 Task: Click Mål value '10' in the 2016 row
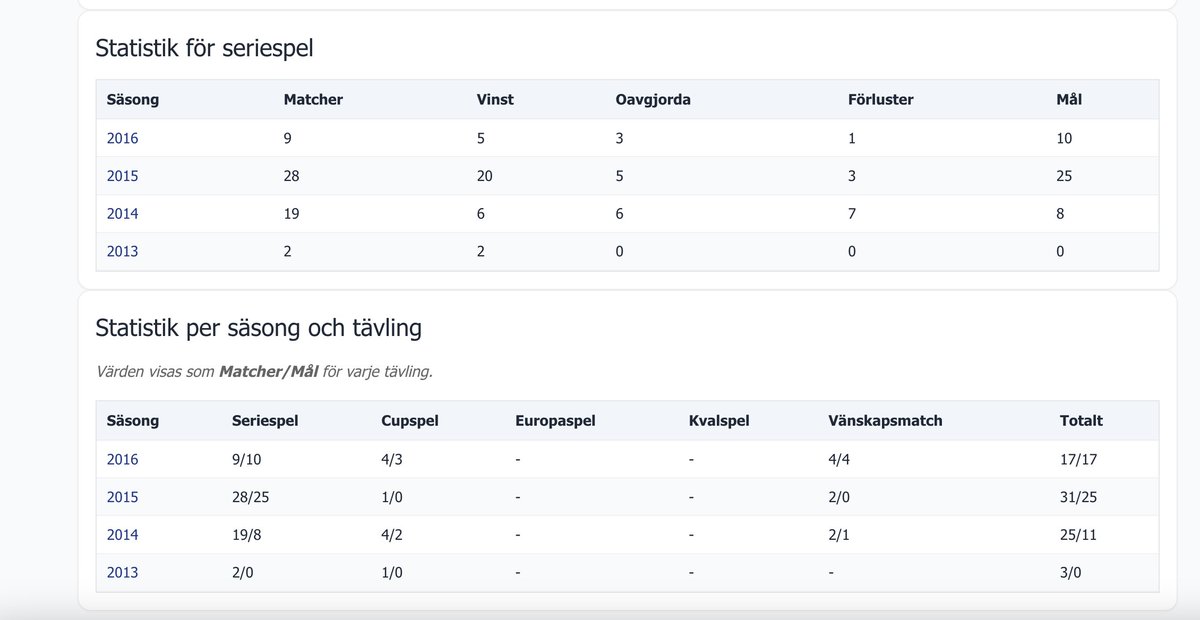1064,138
